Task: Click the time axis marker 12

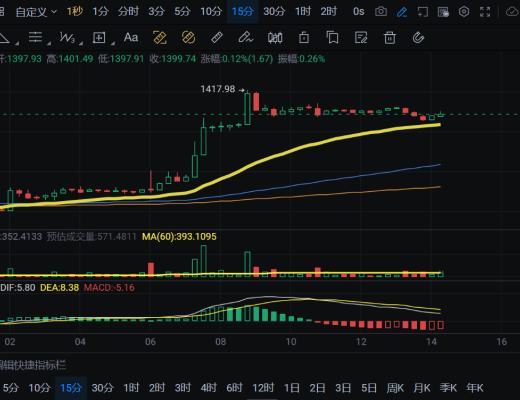Action: tap(361, 342)
